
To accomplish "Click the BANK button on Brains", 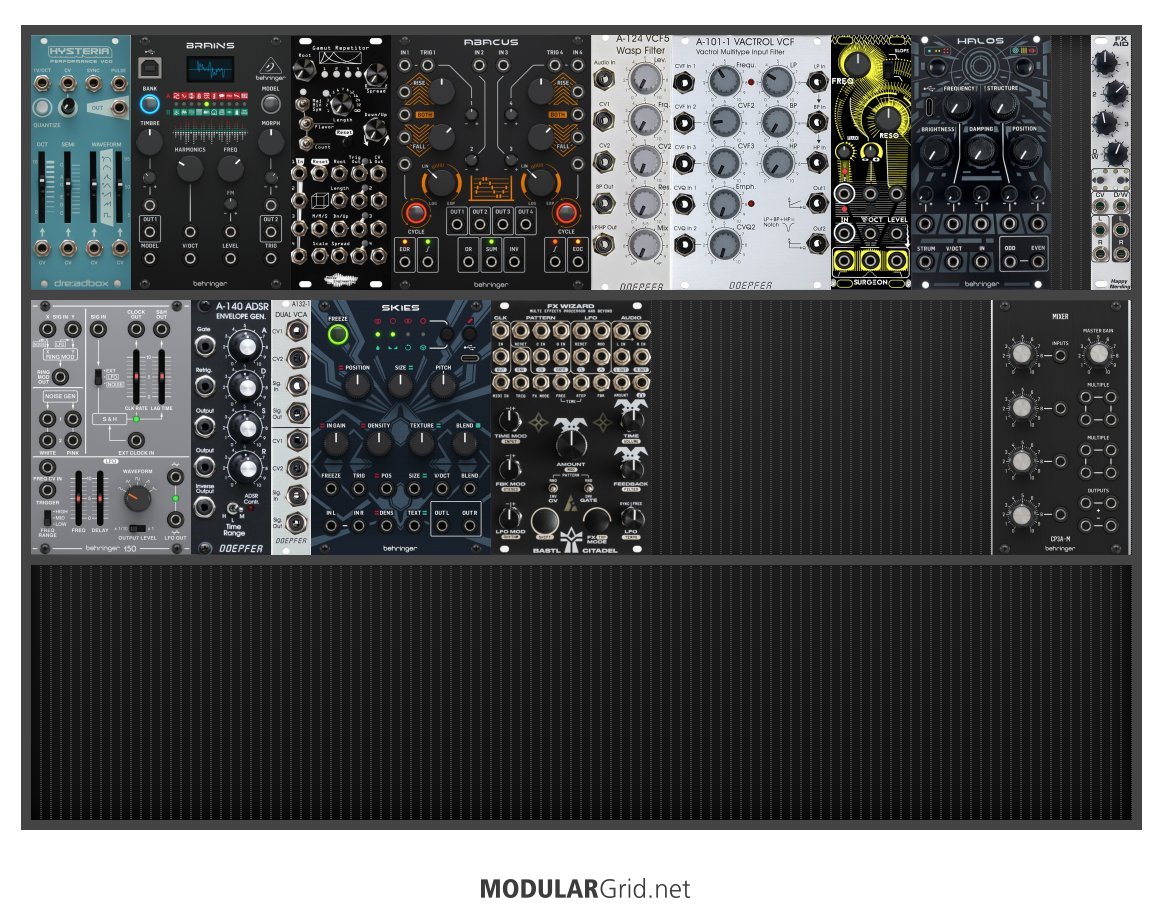I will point(149,104).
